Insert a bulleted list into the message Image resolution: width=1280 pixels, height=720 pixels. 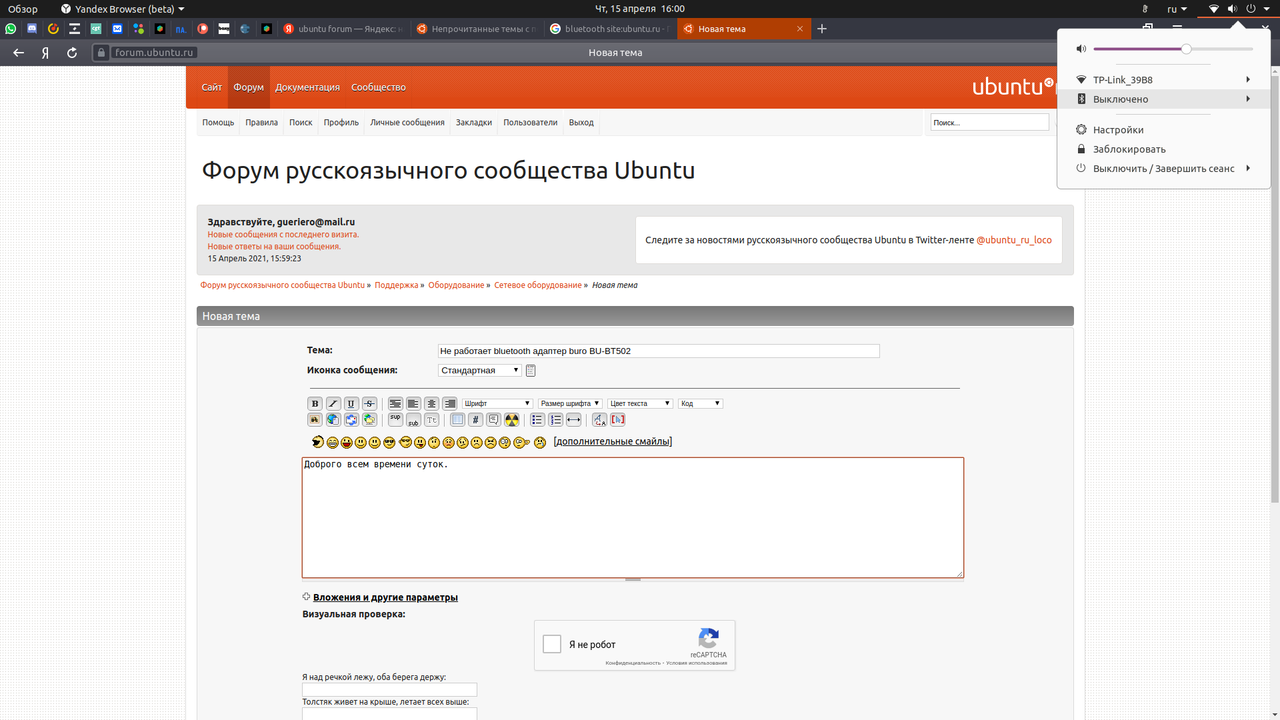(536, 419)
